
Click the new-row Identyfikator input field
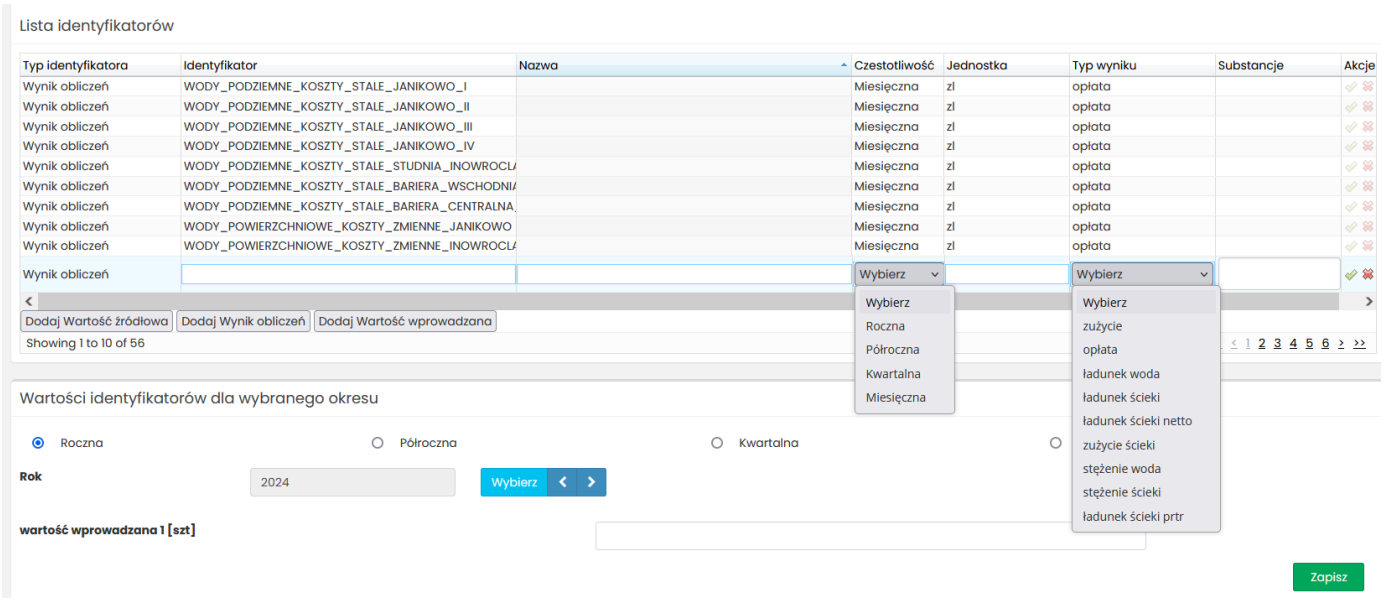[348, 274]
